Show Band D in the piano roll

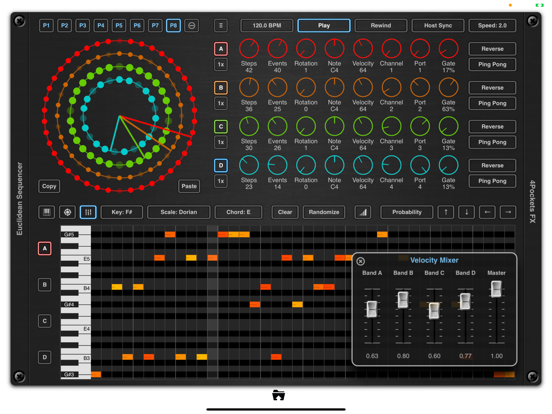coord(45,357)
